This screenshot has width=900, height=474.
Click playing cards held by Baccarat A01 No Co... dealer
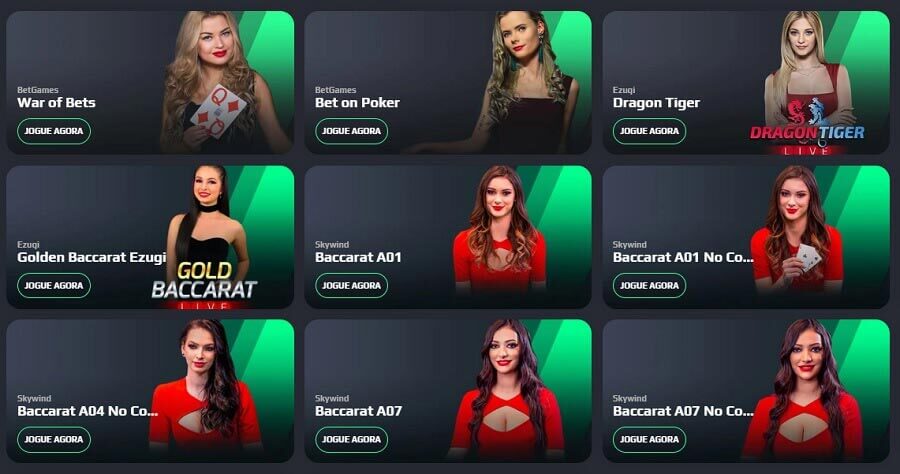click(807, 257)
